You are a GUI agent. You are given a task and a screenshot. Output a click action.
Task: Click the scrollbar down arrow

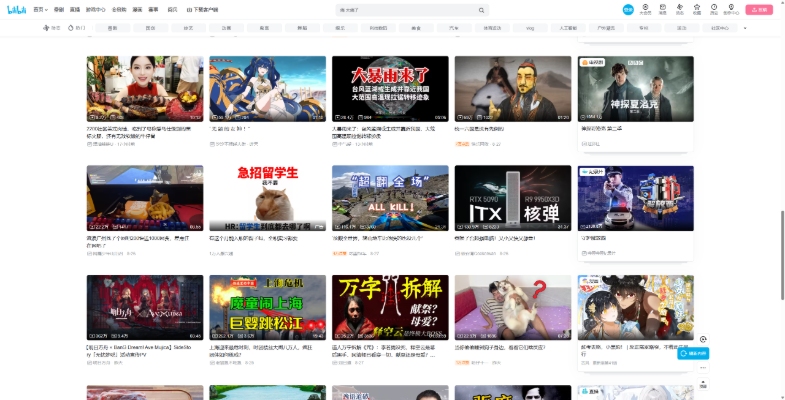pyautogui.click(x=782, y=397)
